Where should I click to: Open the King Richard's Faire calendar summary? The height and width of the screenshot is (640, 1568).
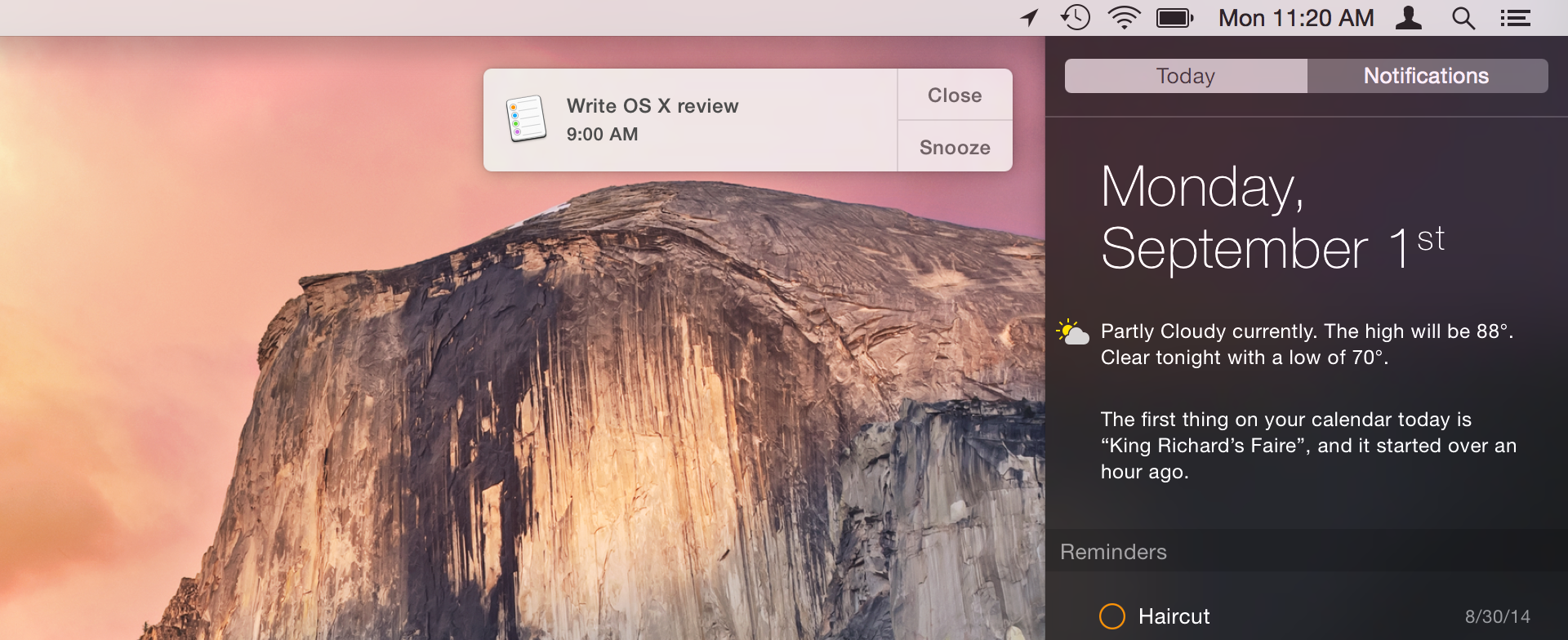tap(1307, 445)
